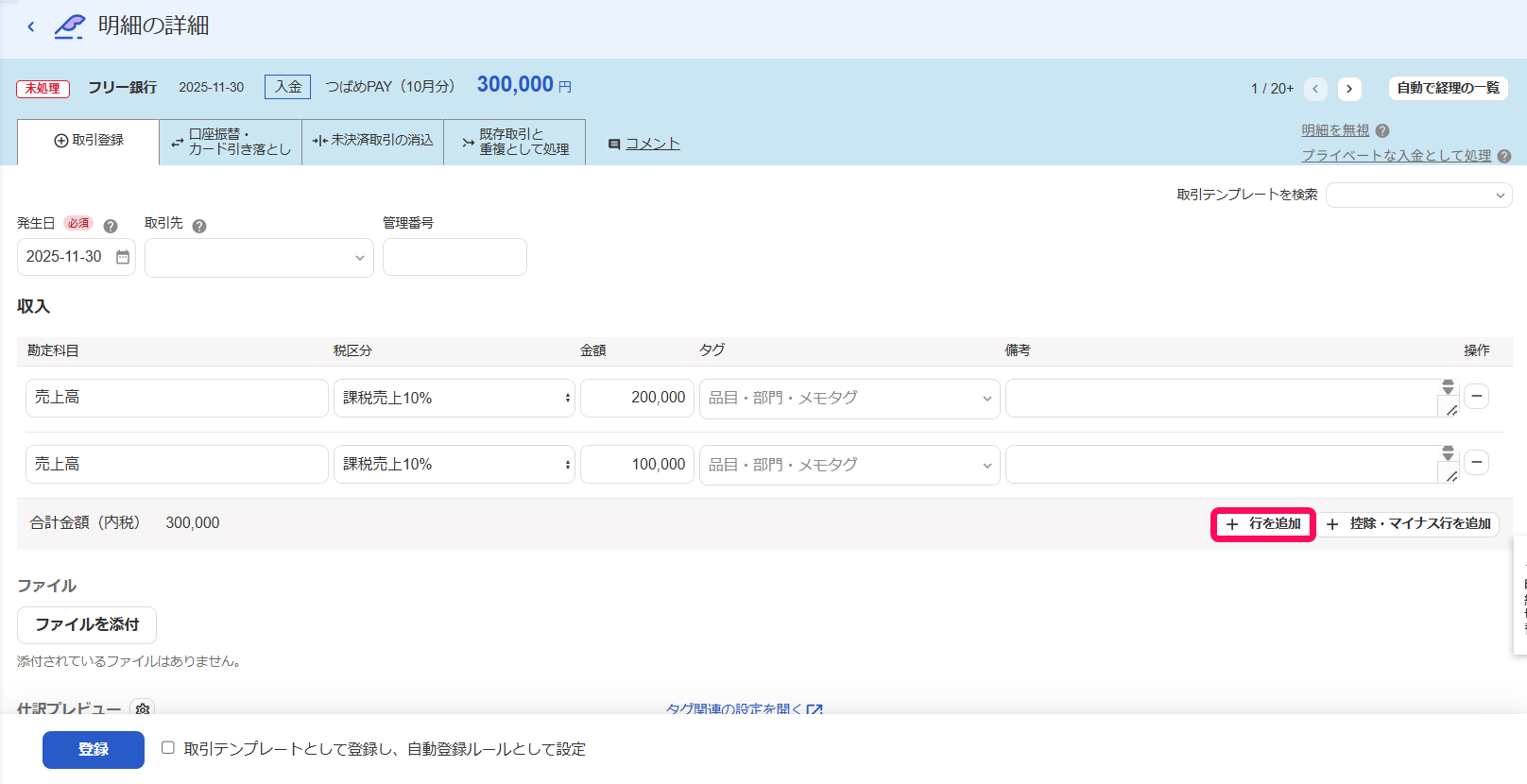Open 税区分 dropdown in 100,000 row
The height and width of the screenshot is (784, 1527).
[454, 465]
